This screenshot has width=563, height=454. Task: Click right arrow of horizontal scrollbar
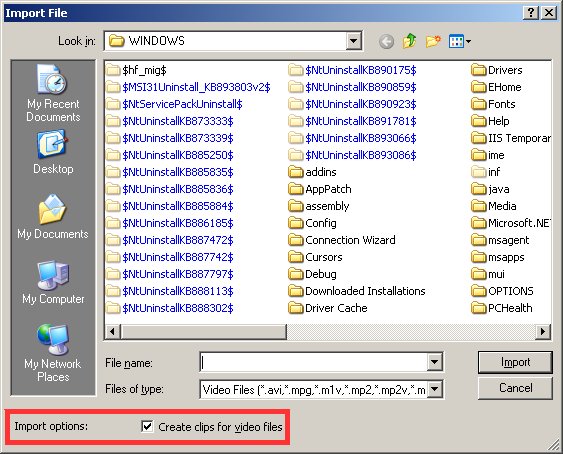(543, 331)
